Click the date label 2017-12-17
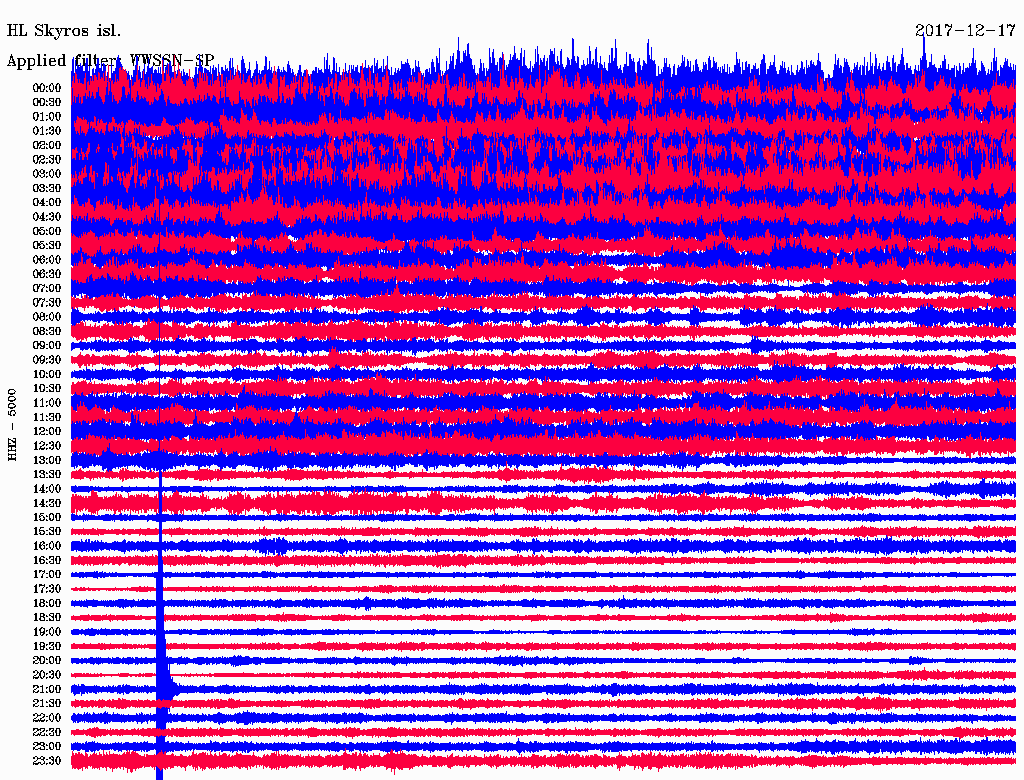 (x=965, y=30)
